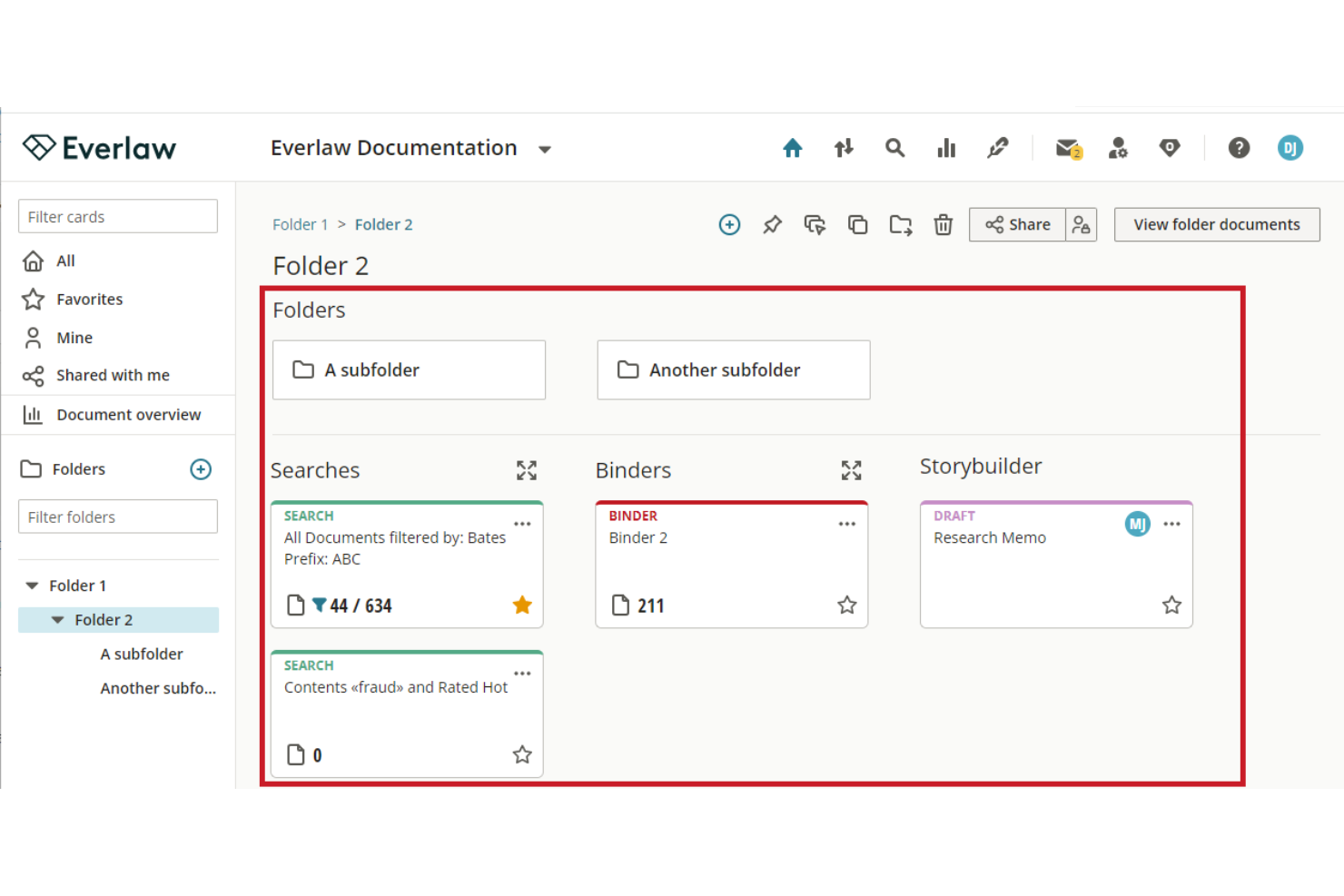Duplicate the folder with the copy icon
The height and width of the screenshot is (896, 1344).
coord(857,224)
